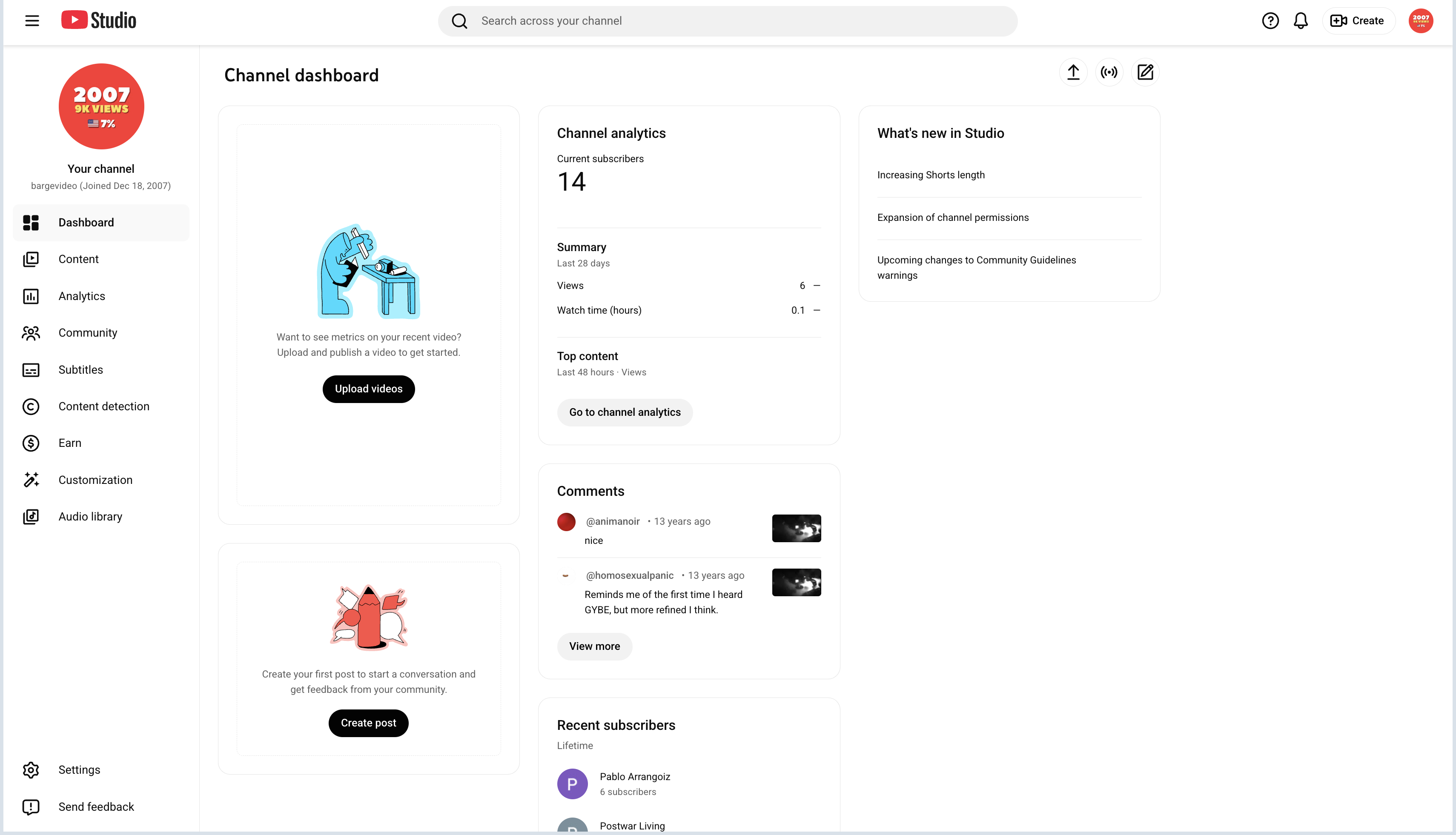Click the current subscribers count 14
Image resolution: width=1456 pixels, height=835 pixels.
[x=571, y=182]
